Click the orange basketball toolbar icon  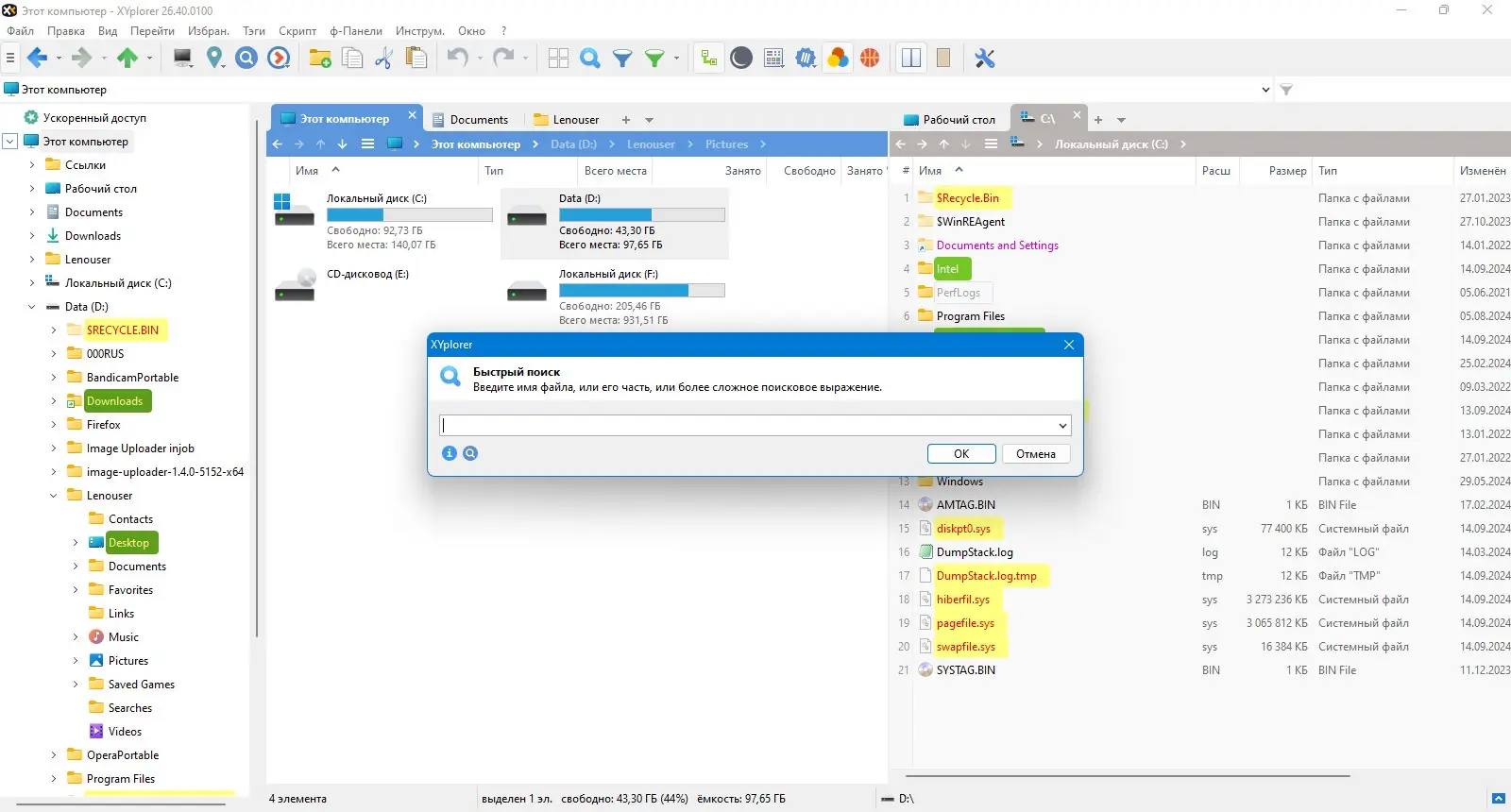click(x=870, y=59)
